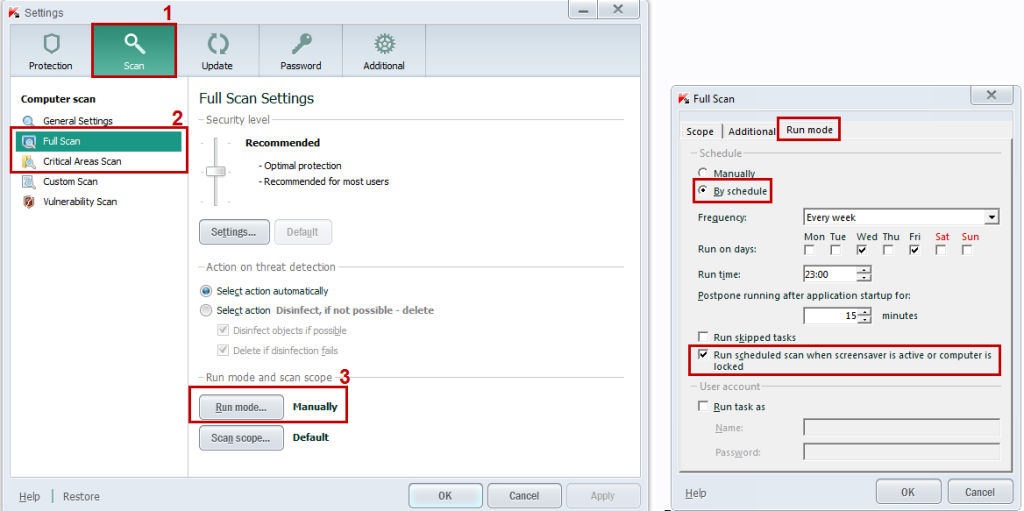Switch to the Scope tab

[700, 131]
